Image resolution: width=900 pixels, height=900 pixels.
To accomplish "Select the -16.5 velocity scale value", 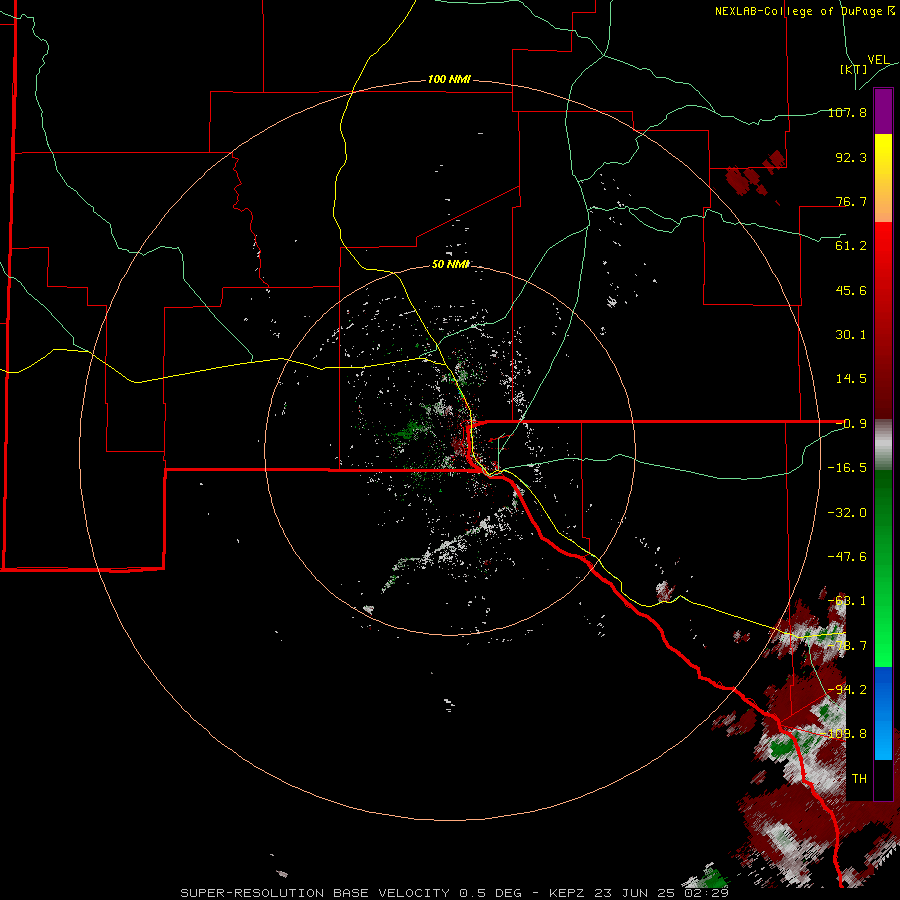I will (847, 468).
